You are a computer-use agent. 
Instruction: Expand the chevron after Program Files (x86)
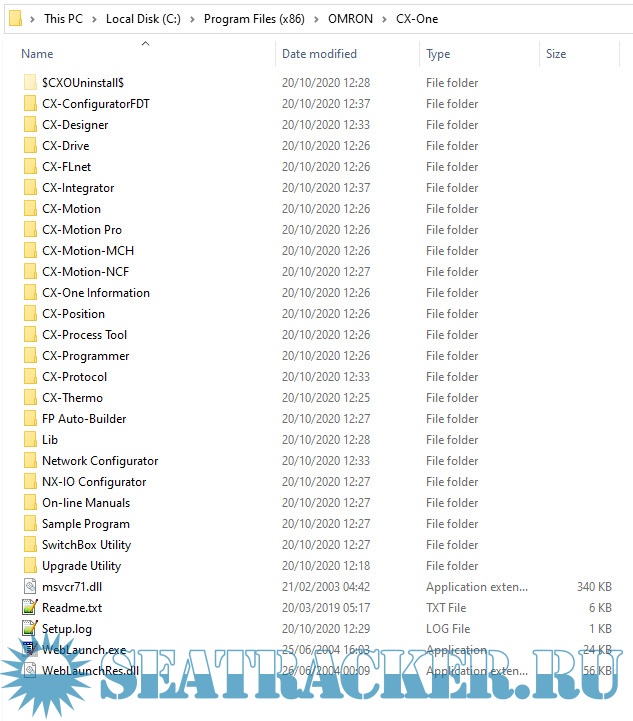coord(318,19)
